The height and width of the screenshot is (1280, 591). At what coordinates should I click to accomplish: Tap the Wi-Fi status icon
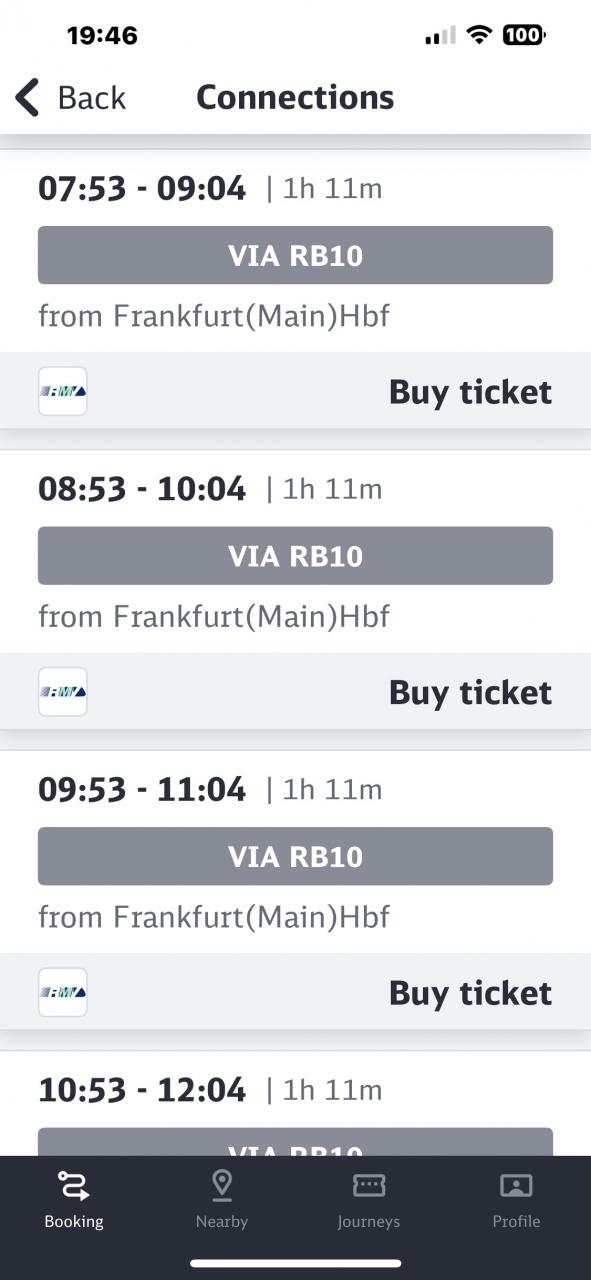point(480,35)
